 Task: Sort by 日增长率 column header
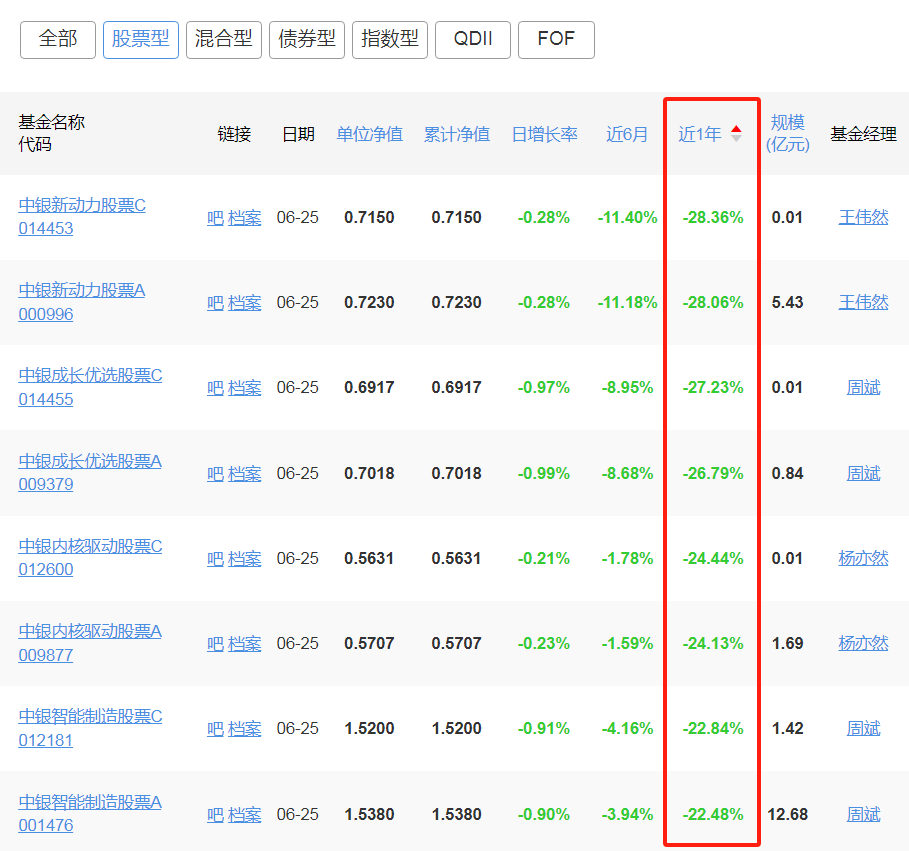544,134
